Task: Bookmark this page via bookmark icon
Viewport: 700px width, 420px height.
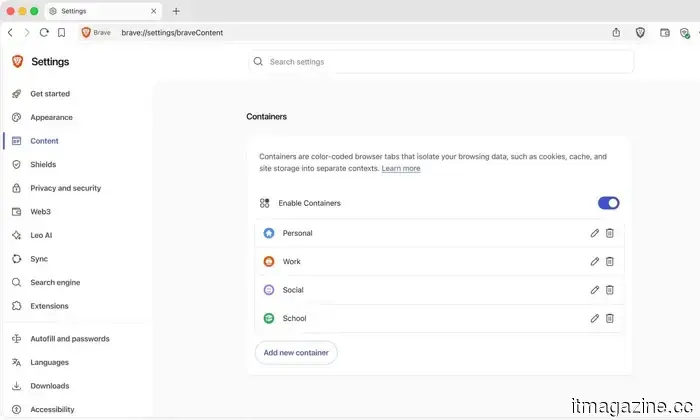Action: coord(62,33)
